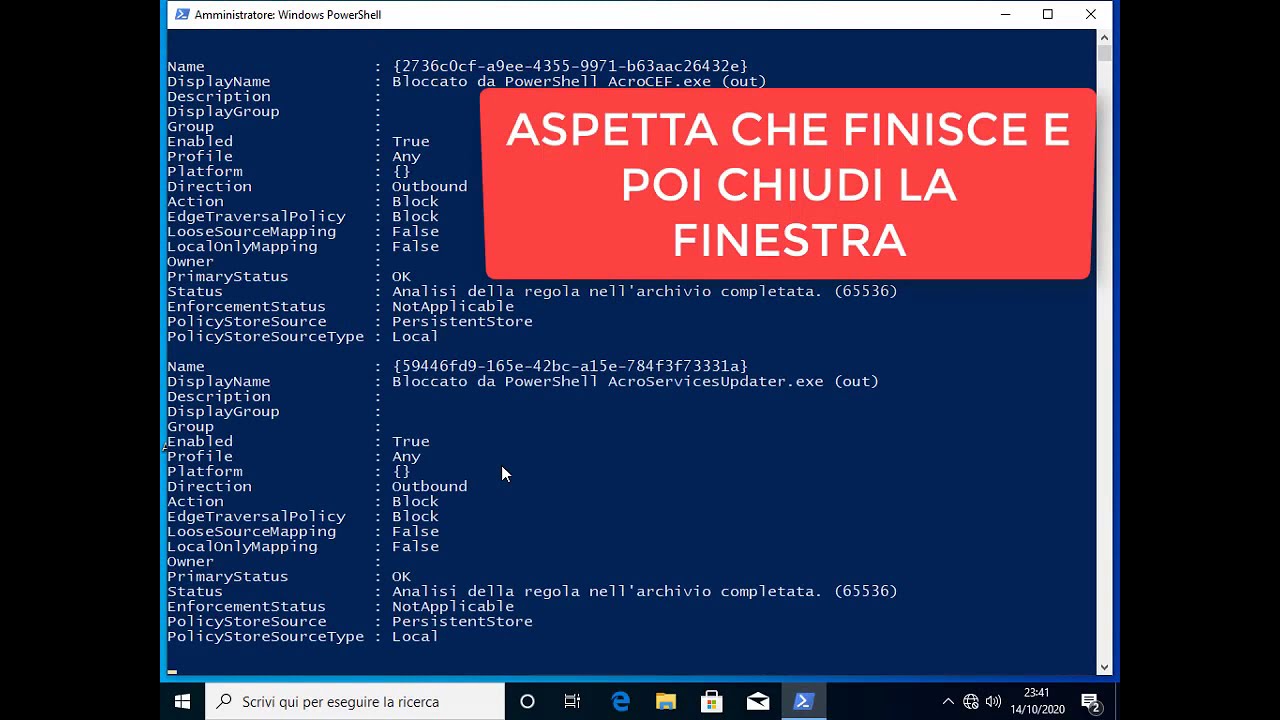Click the first rule's "PersistentStore" value
Image resolution: width=1280 pixels, height=720 pixels.
[462, 321]
